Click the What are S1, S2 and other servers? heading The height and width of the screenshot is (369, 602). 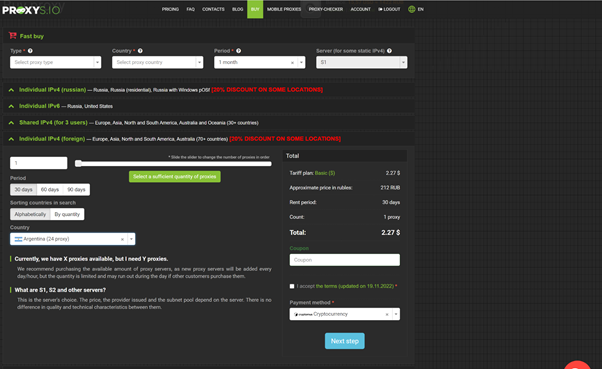pyautogui.click(x=60, y=290)
